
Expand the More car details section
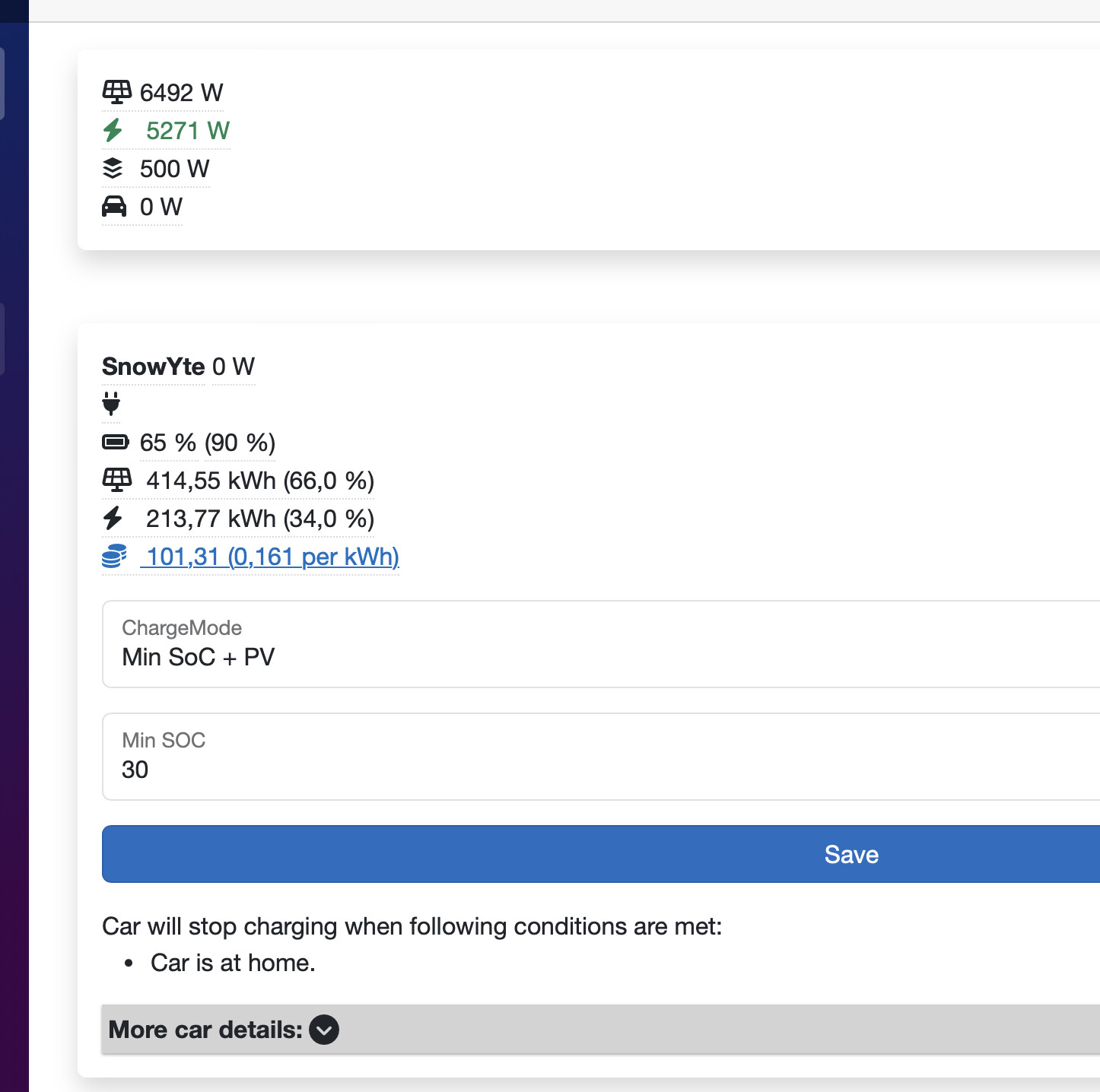(601, 1030)
